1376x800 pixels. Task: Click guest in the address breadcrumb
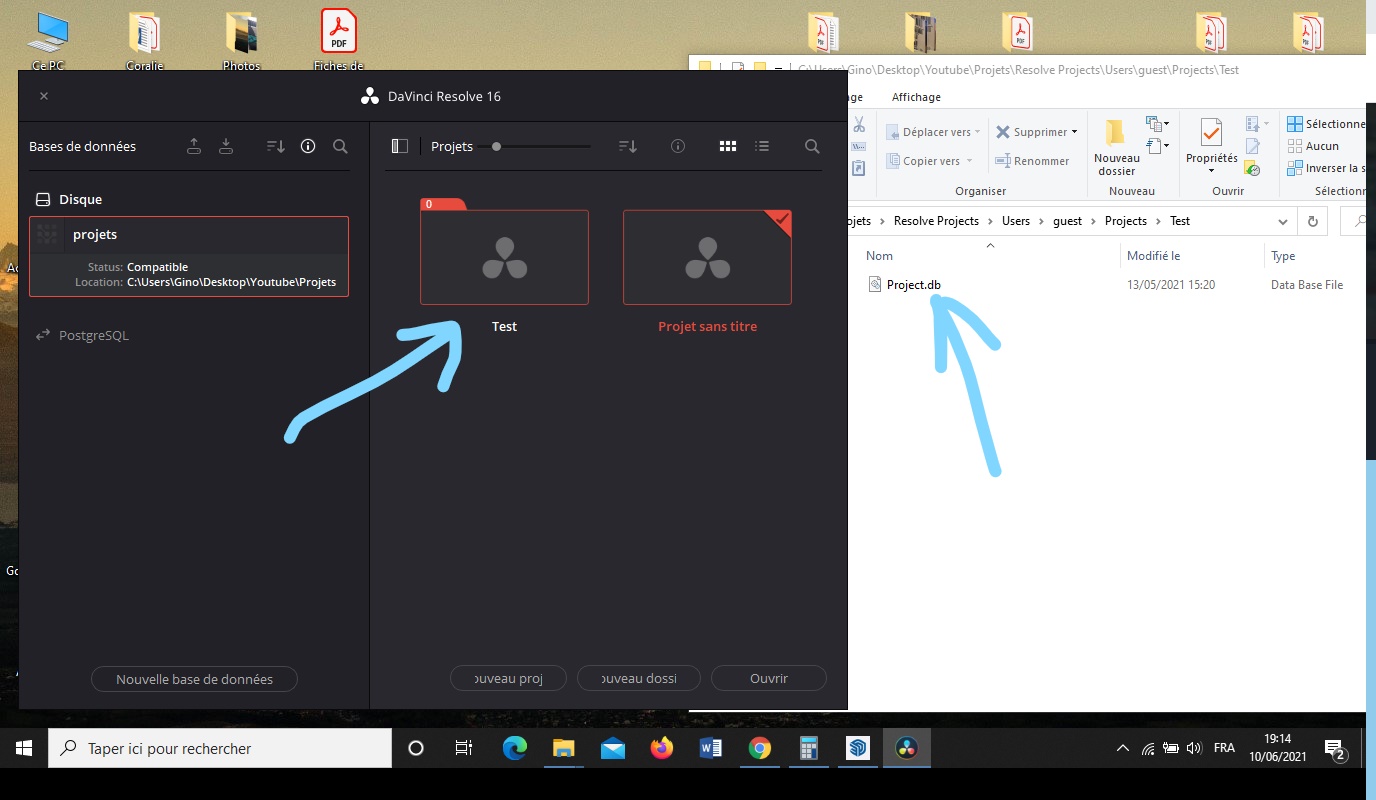[x=1067, y=221]
